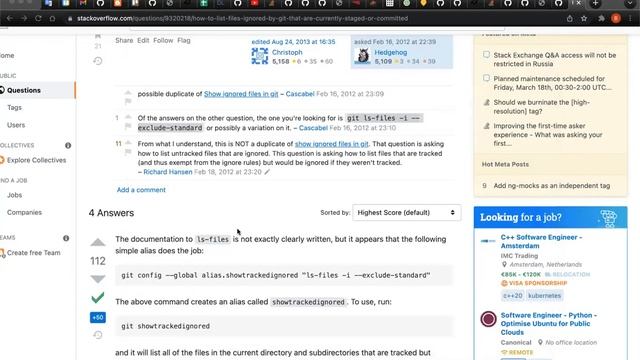Open Companies in the left sidebar

(x=24, y=212)
